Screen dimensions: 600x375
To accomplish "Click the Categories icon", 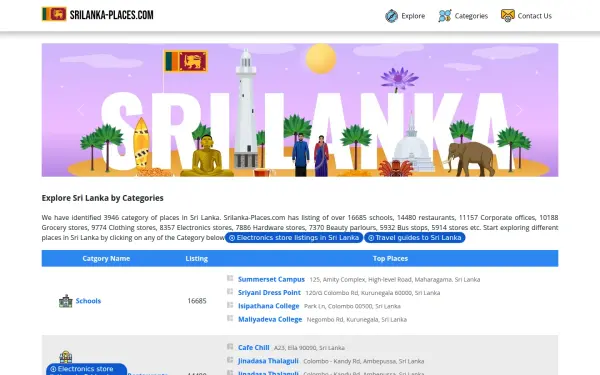I will [445, 16].
